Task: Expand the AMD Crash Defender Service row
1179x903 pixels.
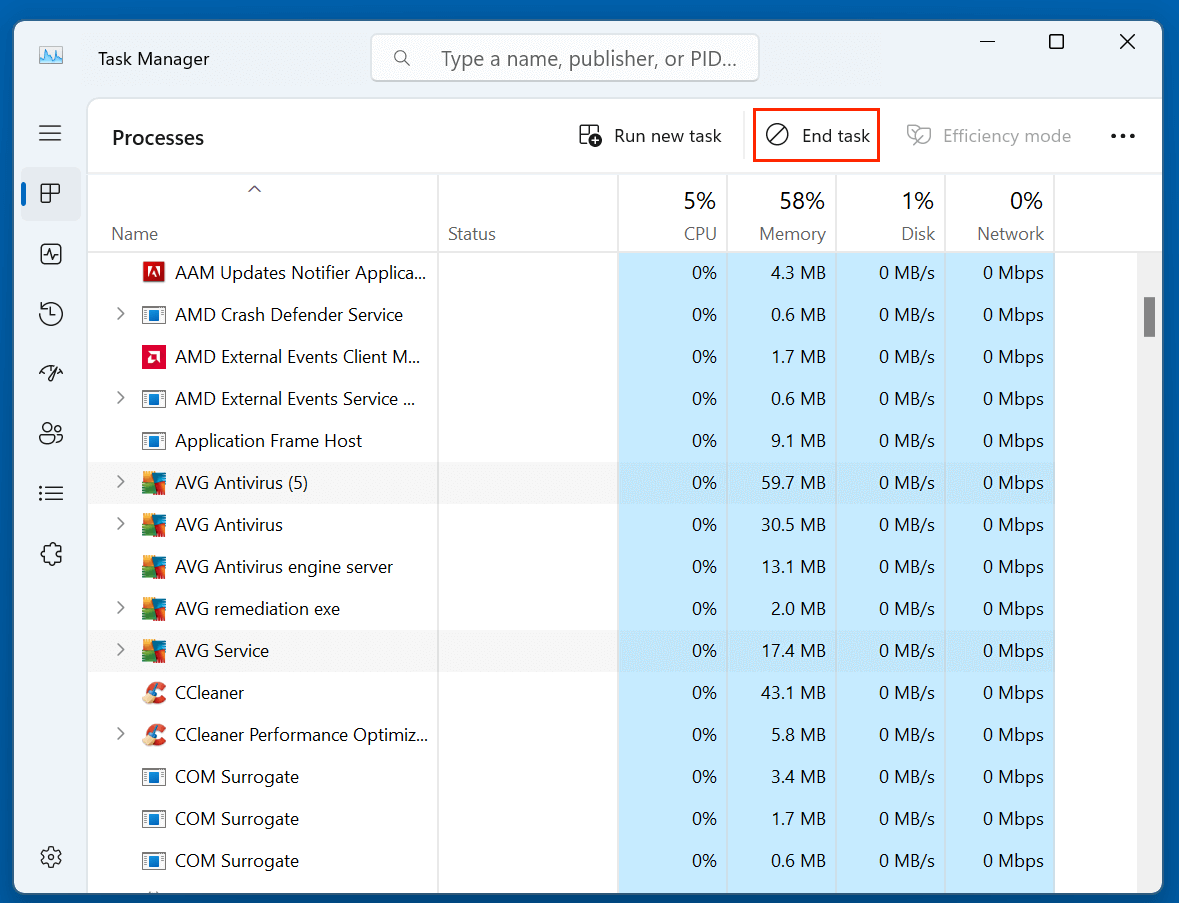Action: tap(120, 314)
